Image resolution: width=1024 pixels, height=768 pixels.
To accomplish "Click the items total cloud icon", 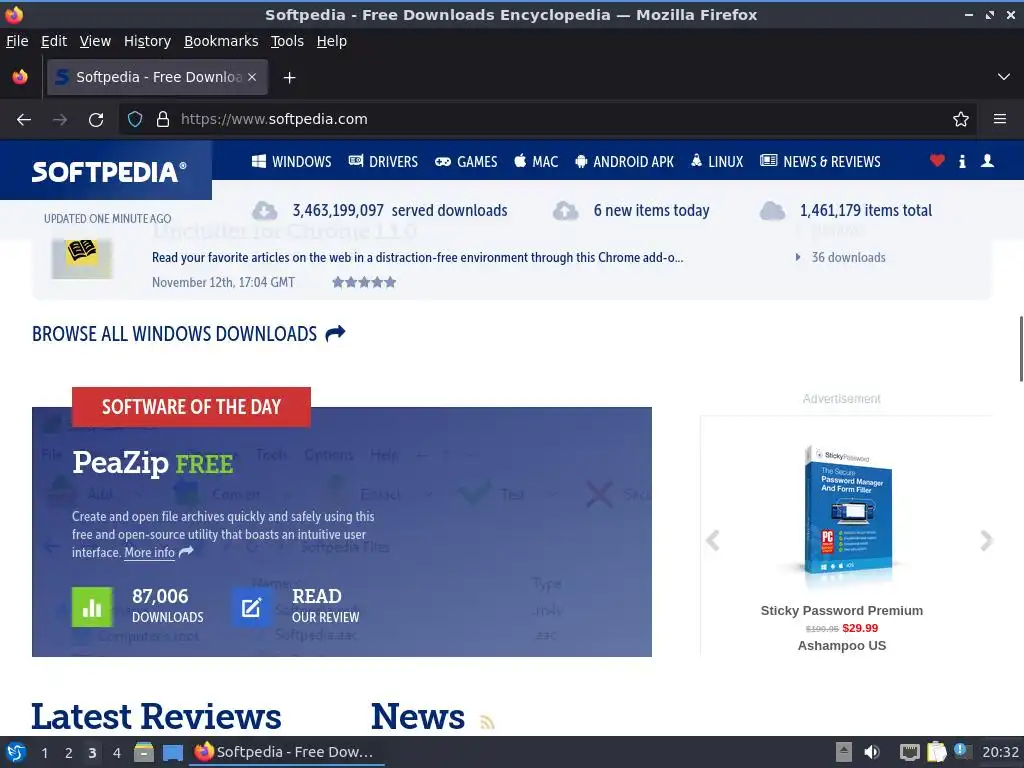I will pyautogui.click(x=773, y=211).
